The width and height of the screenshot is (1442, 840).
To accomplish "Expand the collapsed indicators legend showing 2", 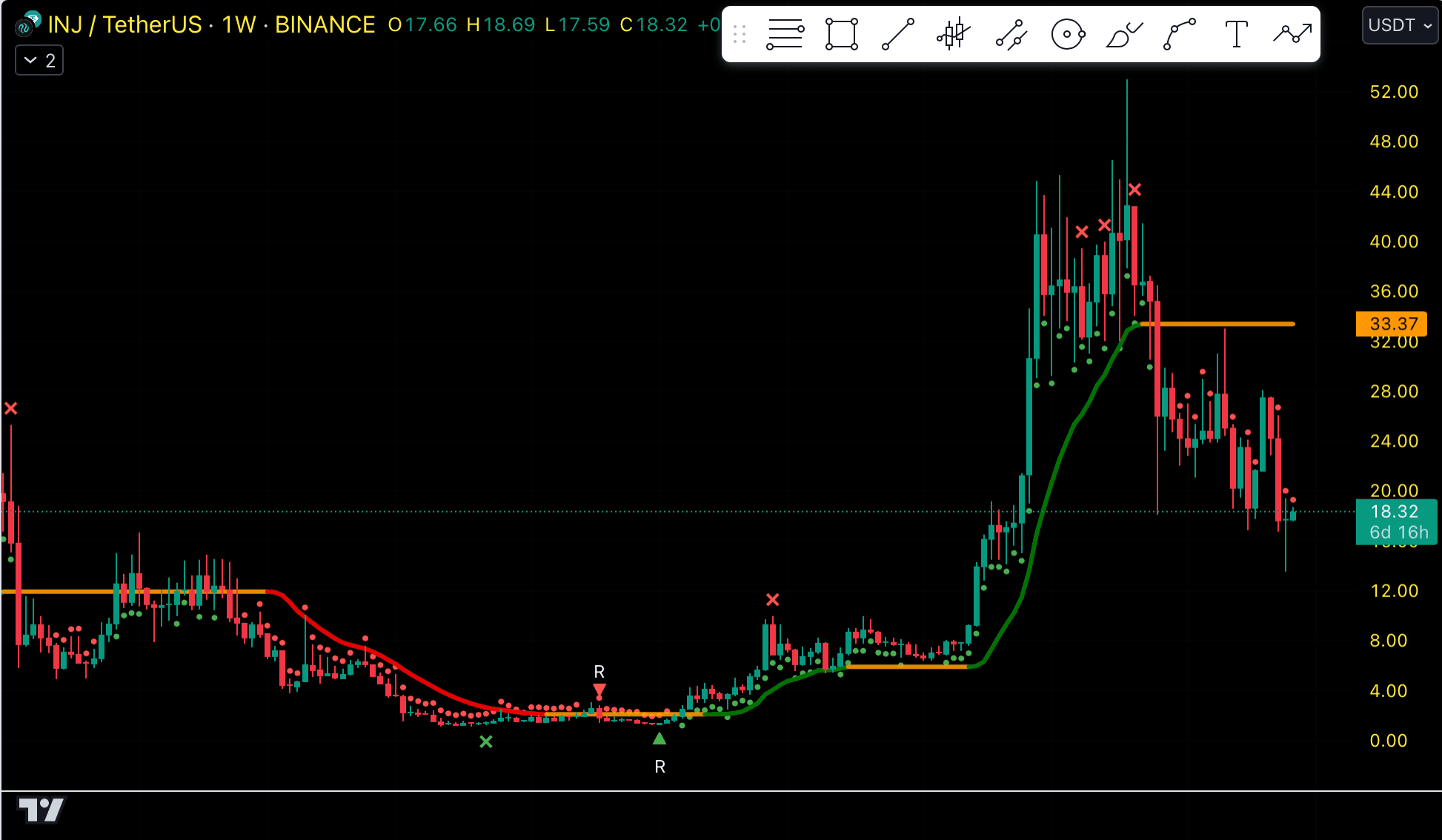I will [39, 60].
